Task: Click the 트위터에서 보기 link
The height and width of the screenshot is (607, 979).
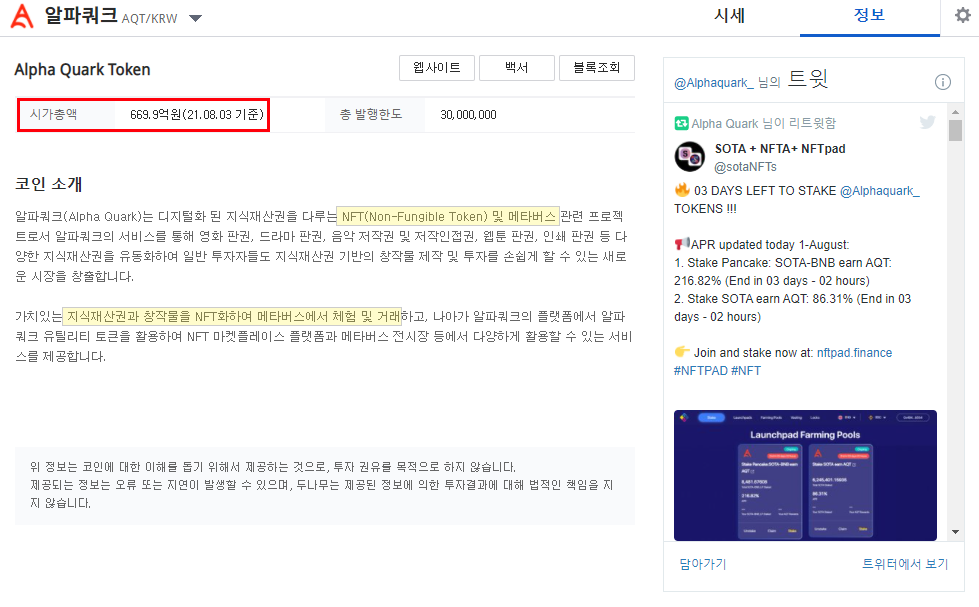Action: pos(905,564)
